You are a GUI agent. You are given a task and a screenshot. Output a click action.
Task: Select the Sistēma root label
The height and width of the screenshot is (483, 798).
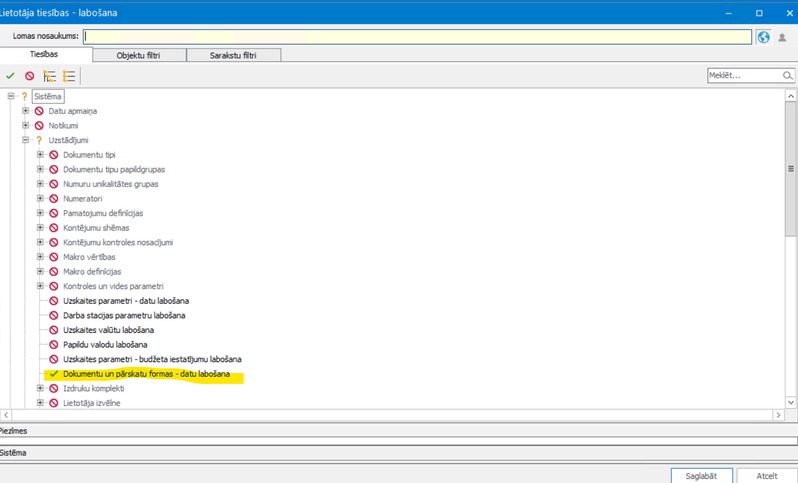pos(48,96)
